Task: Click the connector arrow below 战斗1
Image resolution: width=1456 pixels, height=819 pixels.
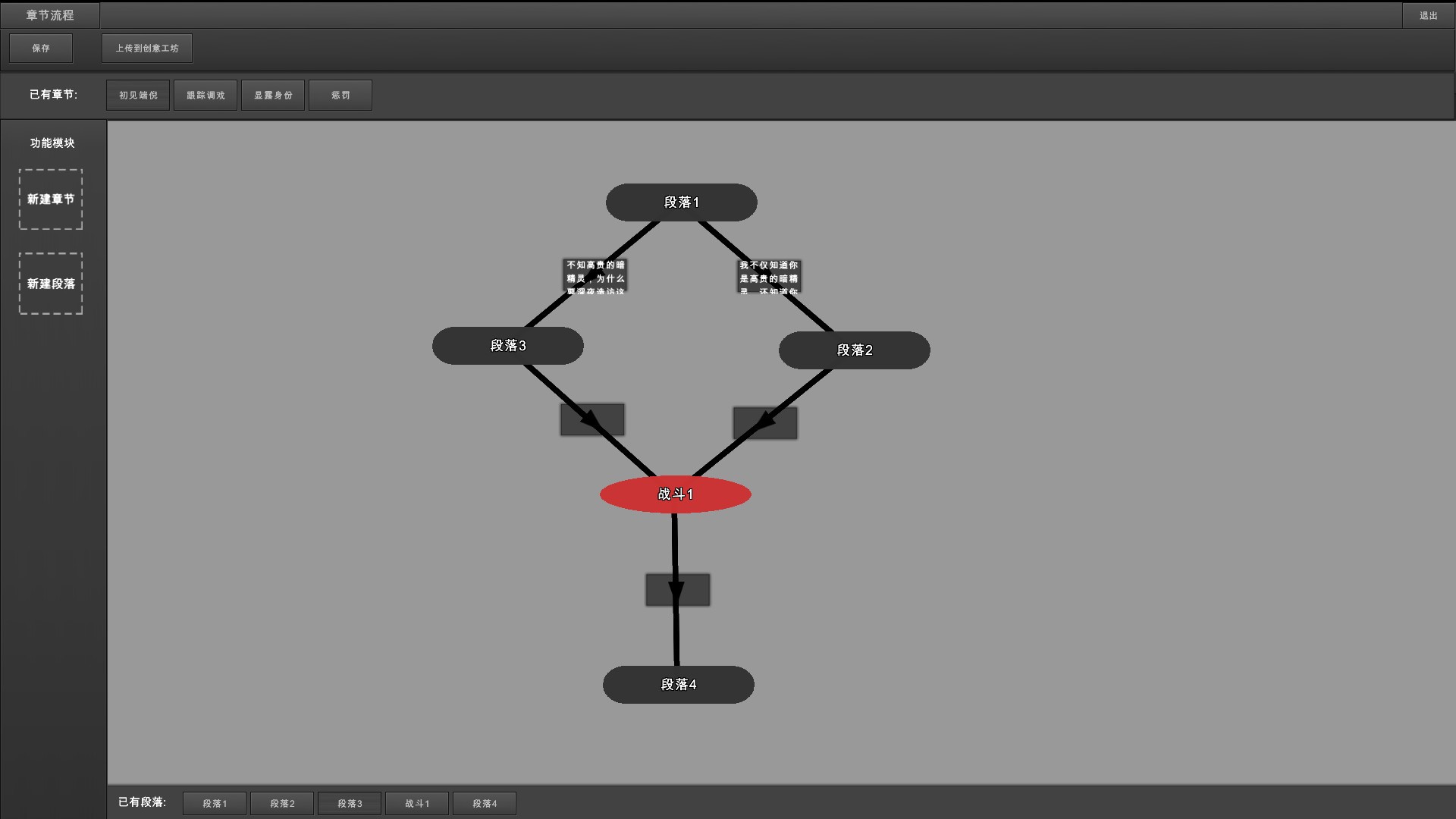Action: coord(678,589)
